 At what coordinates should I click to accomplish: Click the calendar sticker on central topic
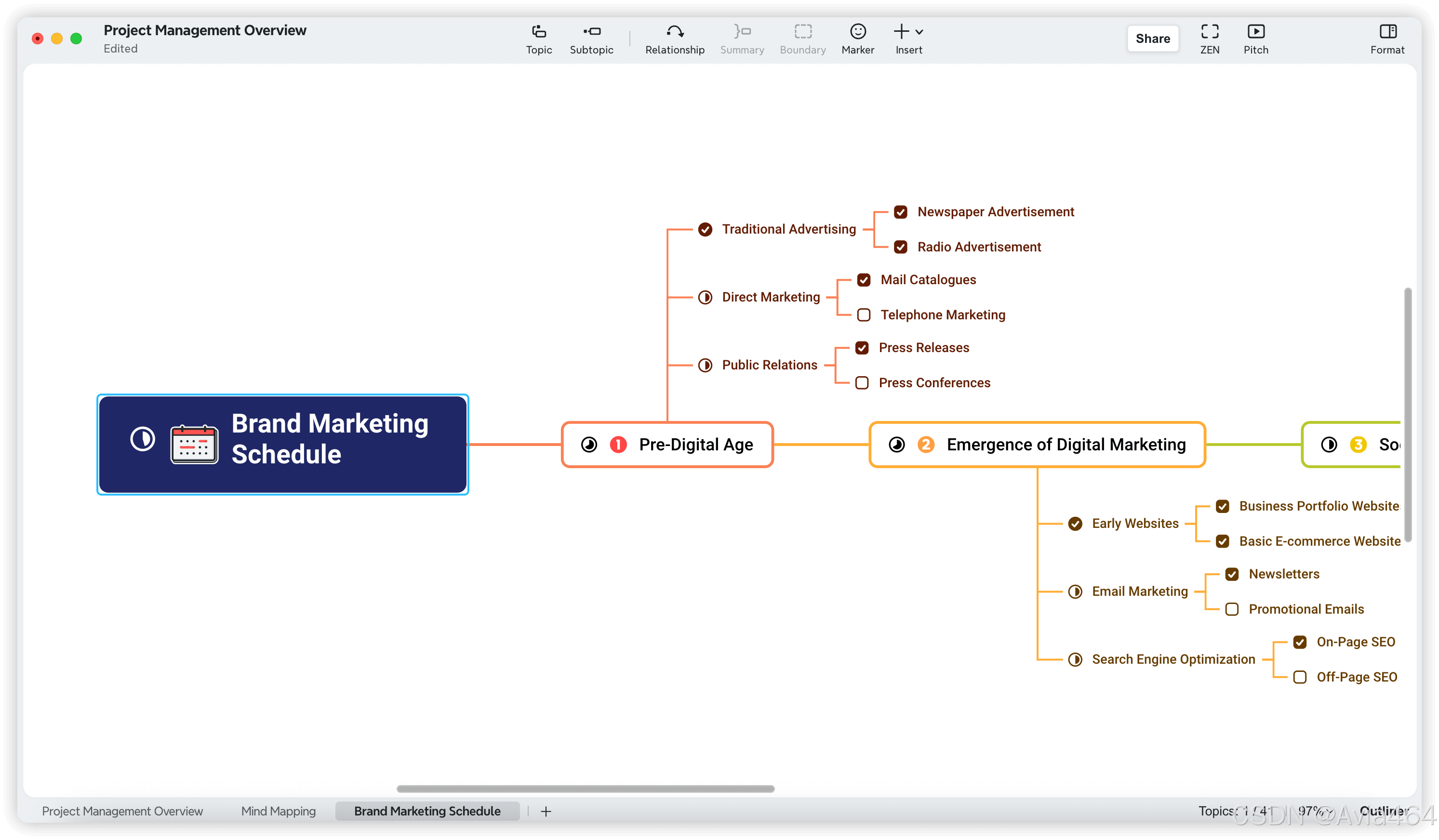coord(194,444)
